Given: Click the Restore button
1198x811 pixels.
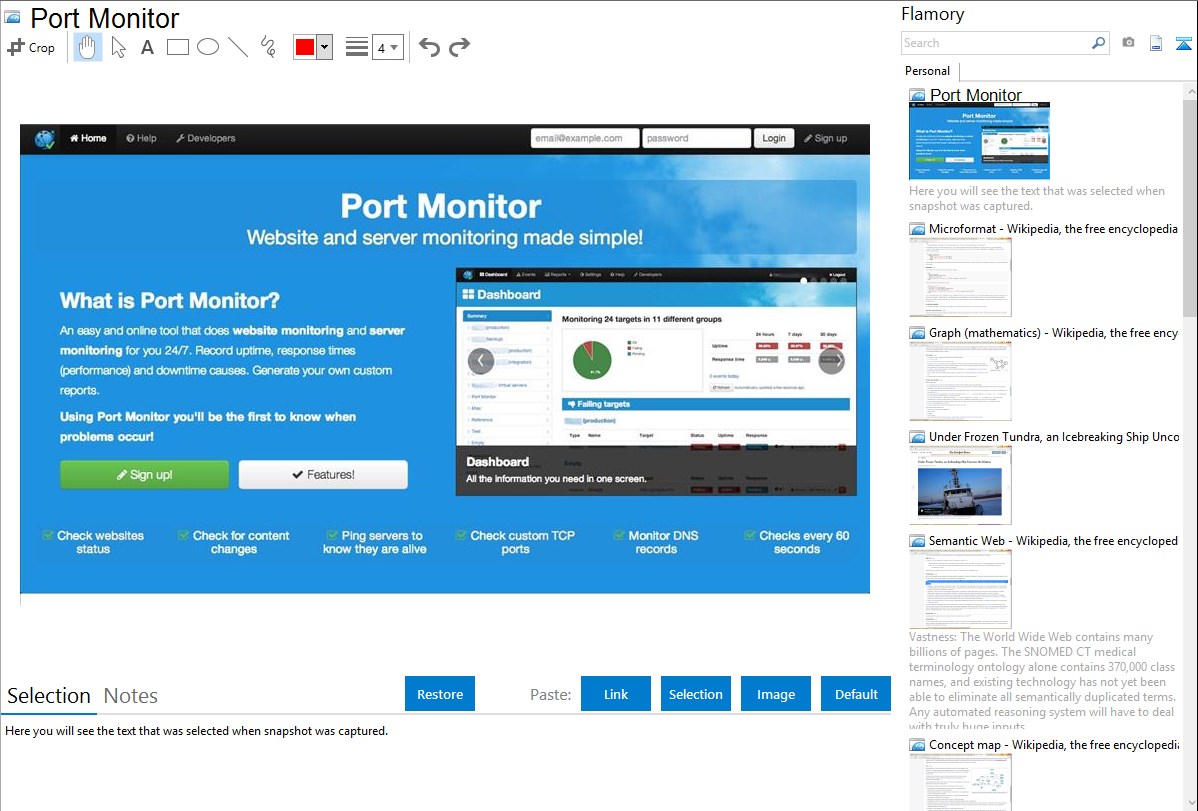Looking at the screenshot, I should [x=440, y=694].
